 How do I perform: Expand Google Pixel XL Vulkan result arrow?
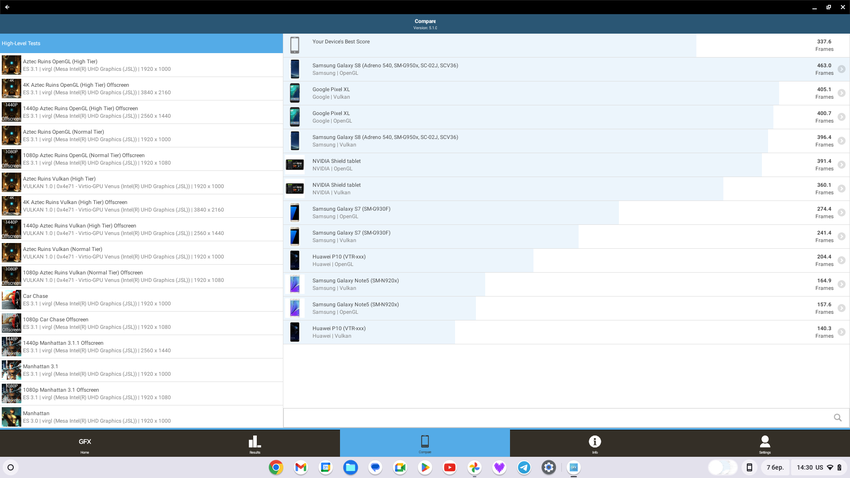(841, 93)
